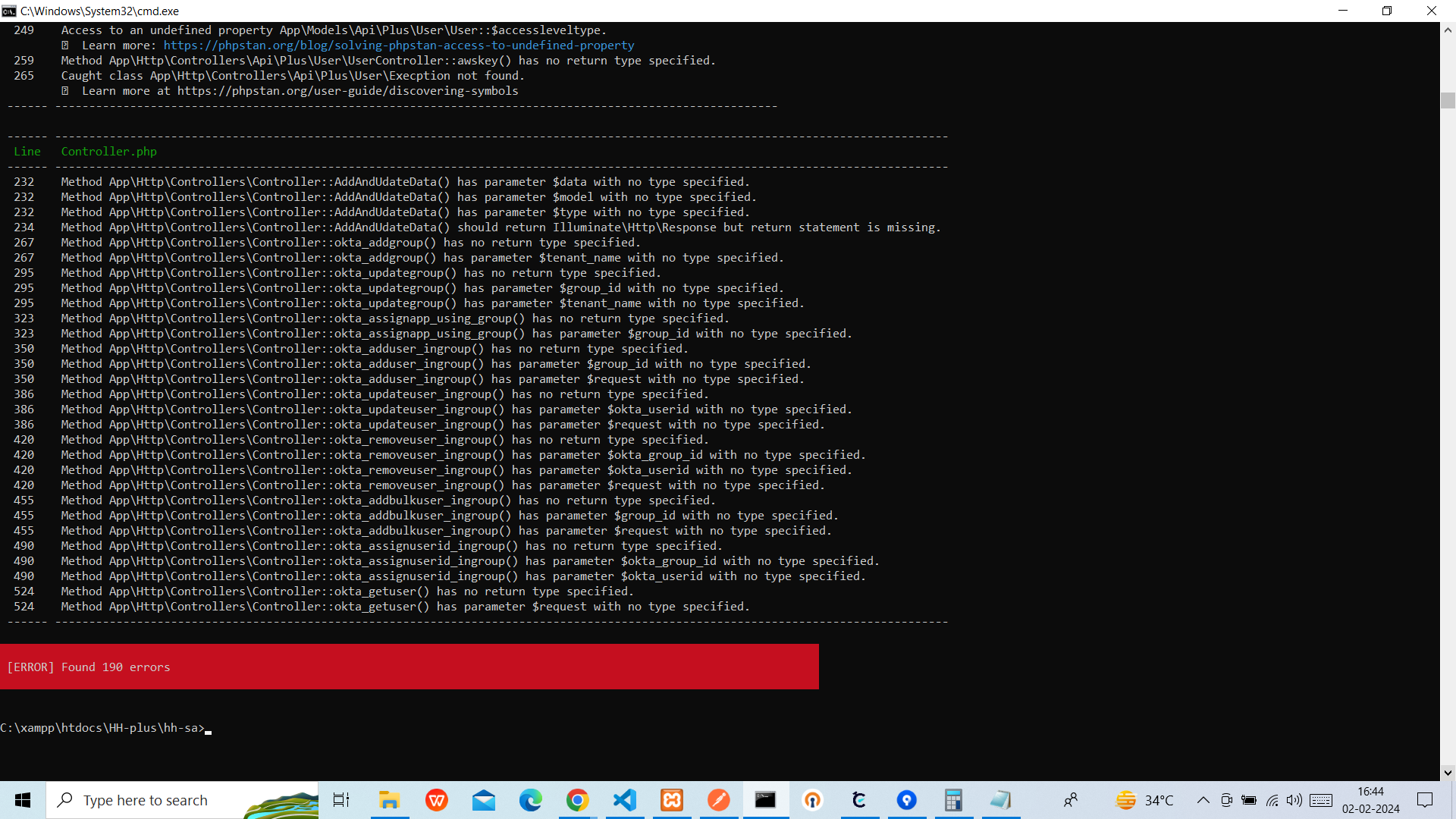Click cmd.exe window title bar icon
The image size is (1456, 819).
[9, 11]
